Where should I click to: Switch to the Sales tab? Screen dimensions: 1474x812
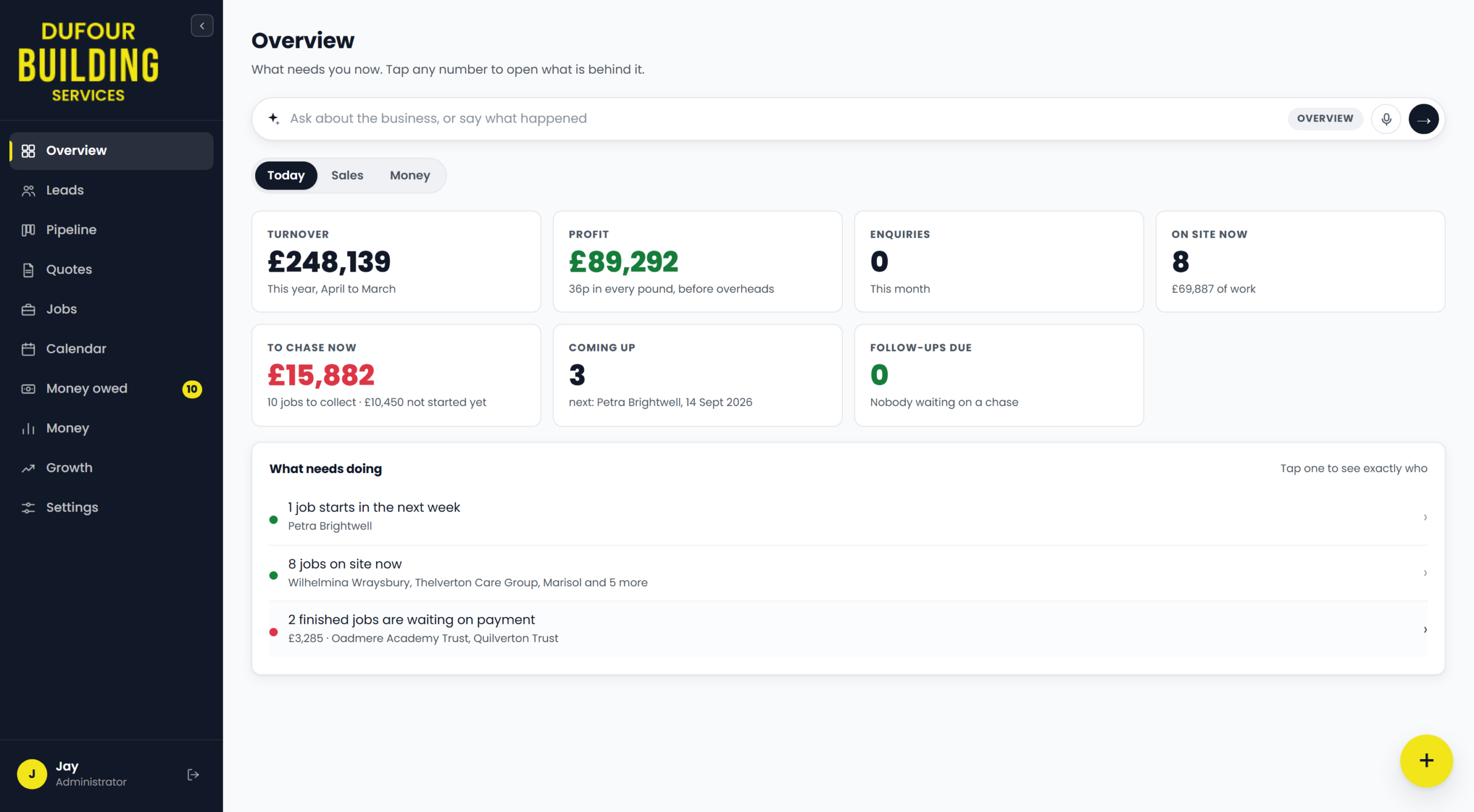pyautogui.click(x=347, y=176)
